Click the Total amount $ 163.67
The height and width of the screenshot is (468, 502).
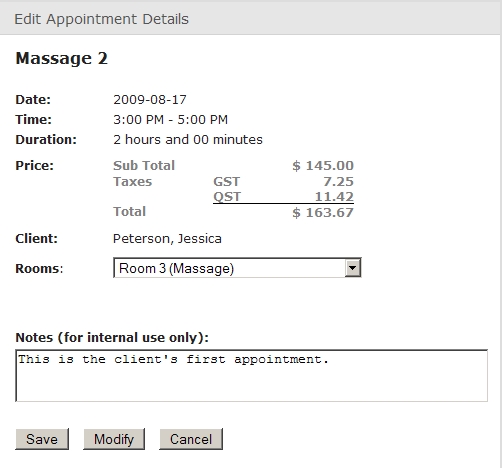323,213
